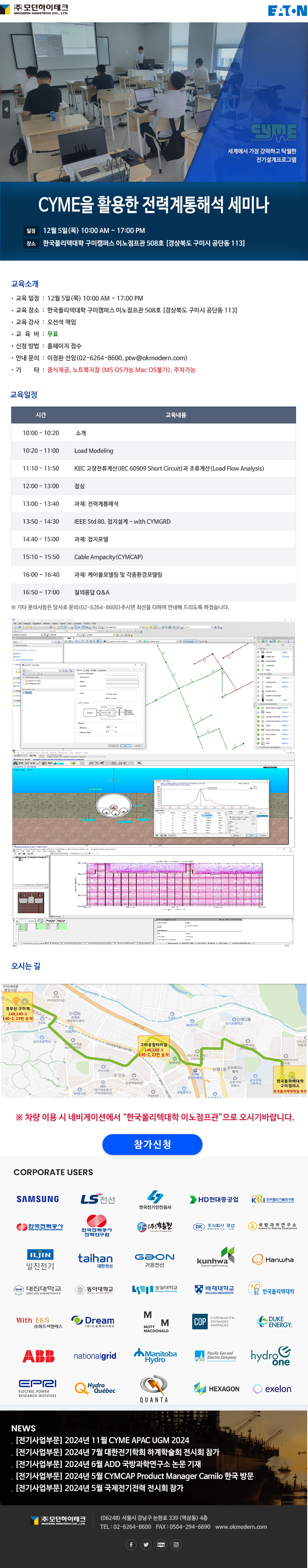The width and height of the screenshot is (308, 1568).
Task: Click the 한국철도기술연구원 KRRI logo
Action: 273,1199
